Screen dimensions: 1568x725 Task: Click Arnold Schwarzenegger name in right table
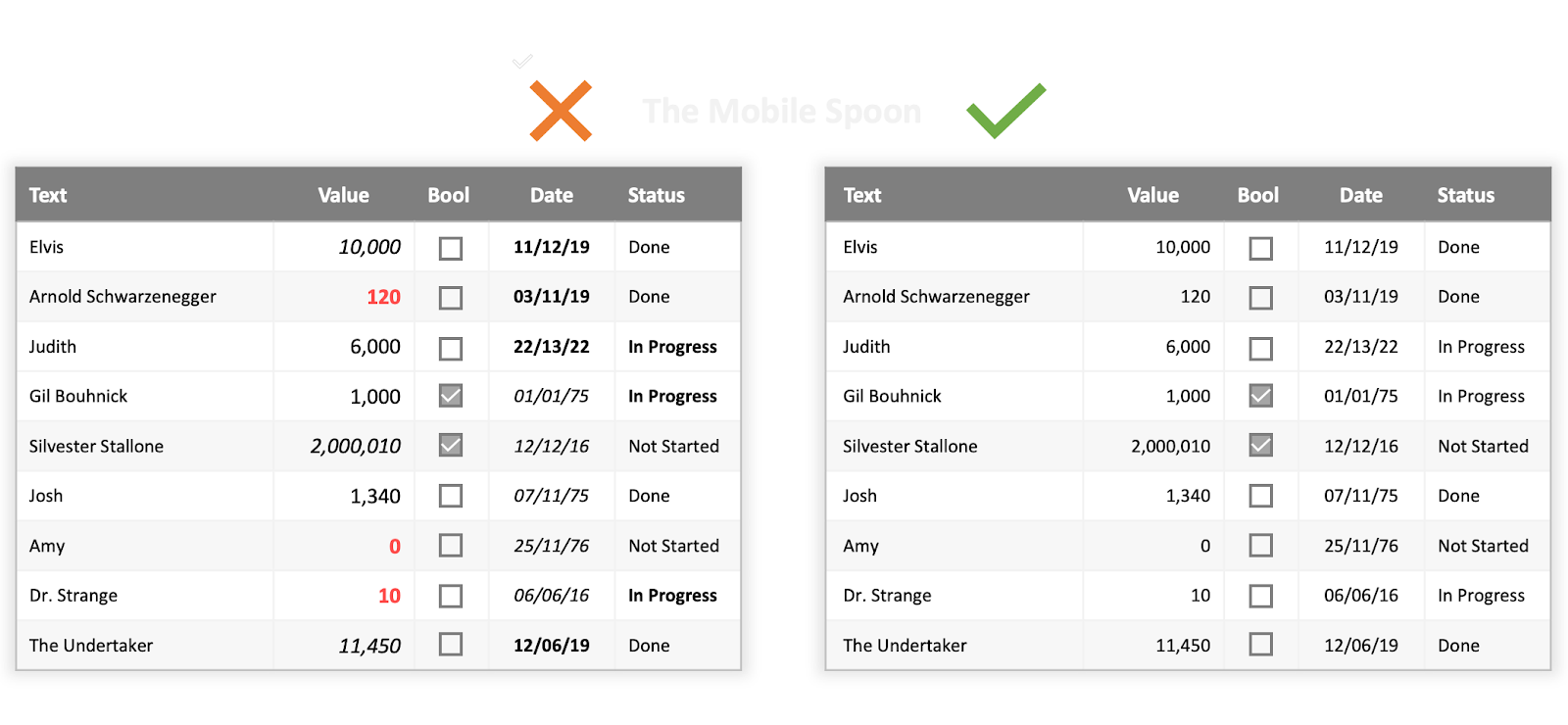pos(936,297)
